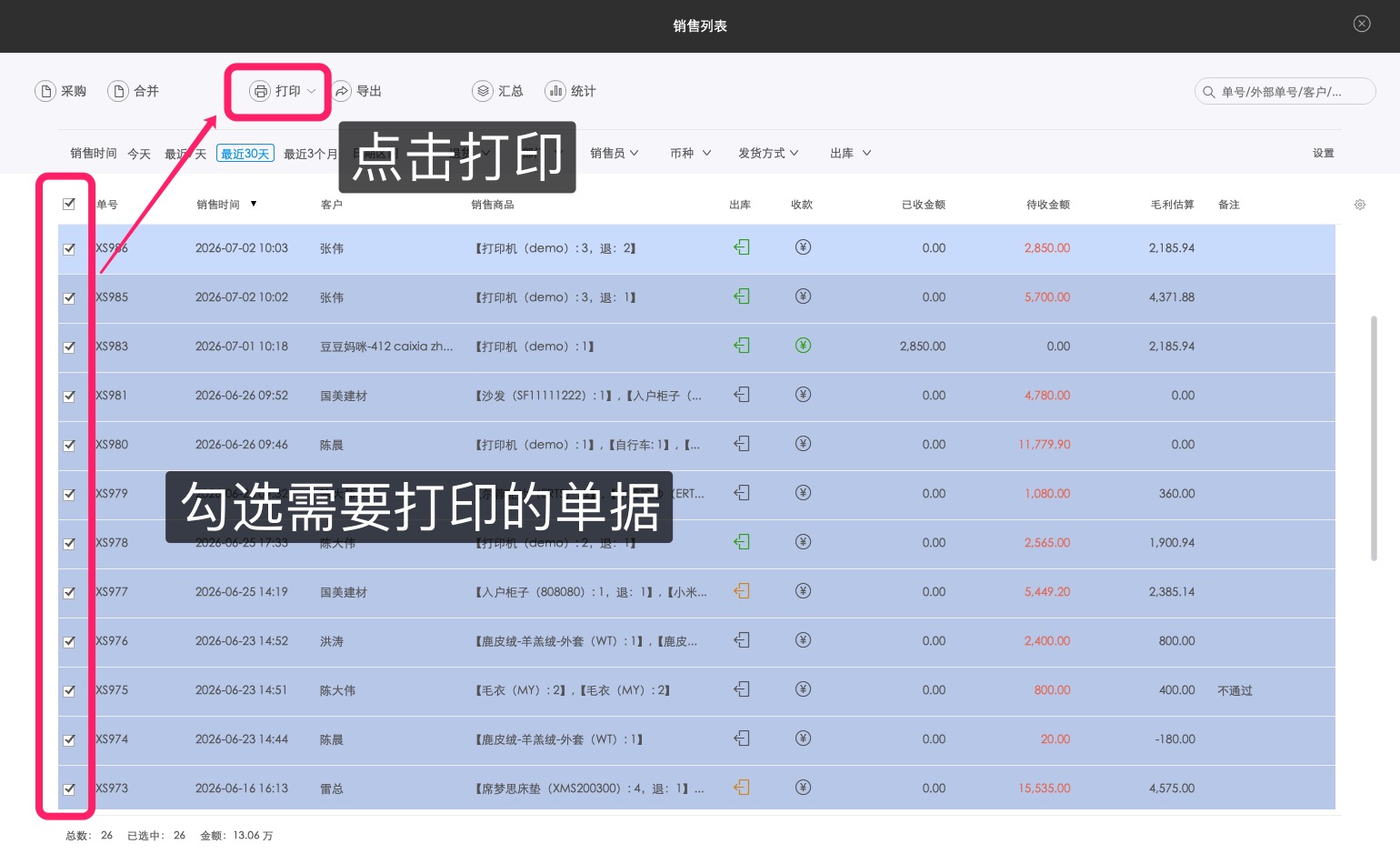Uncheck the checkbox for order XS985

[x=69, y=297]
